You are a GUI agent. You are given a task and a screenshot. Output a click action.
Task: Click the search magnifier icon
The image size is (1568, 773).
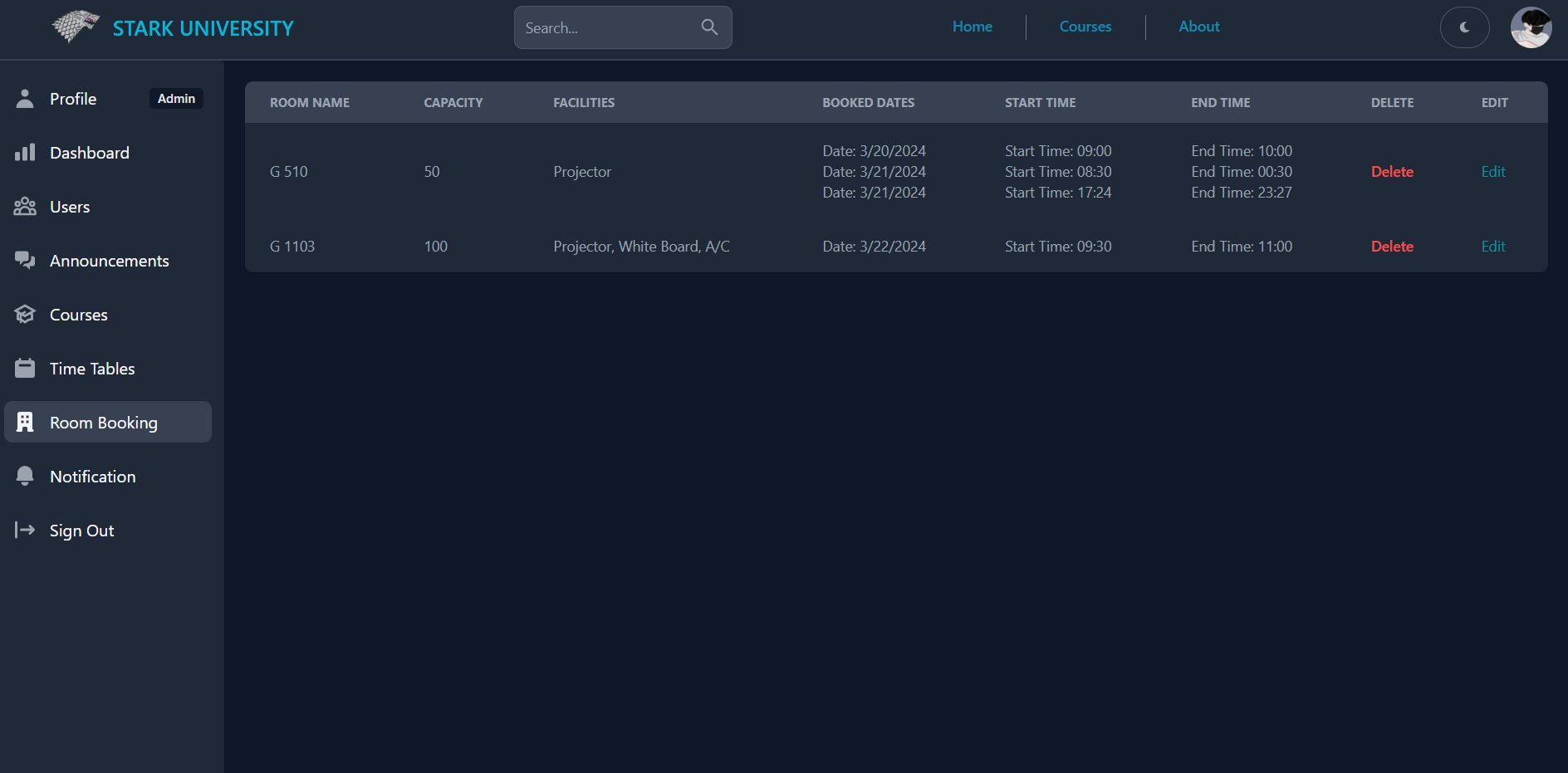(709, 27)
